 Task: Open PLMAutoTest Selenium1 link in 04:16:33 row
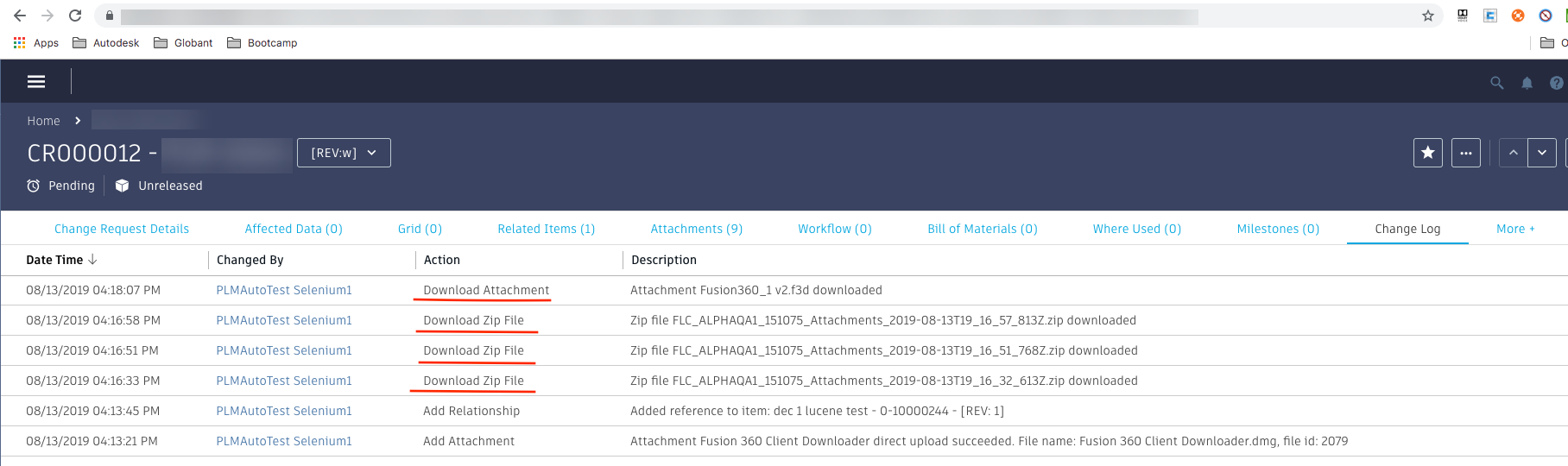(x=284, y=381)
